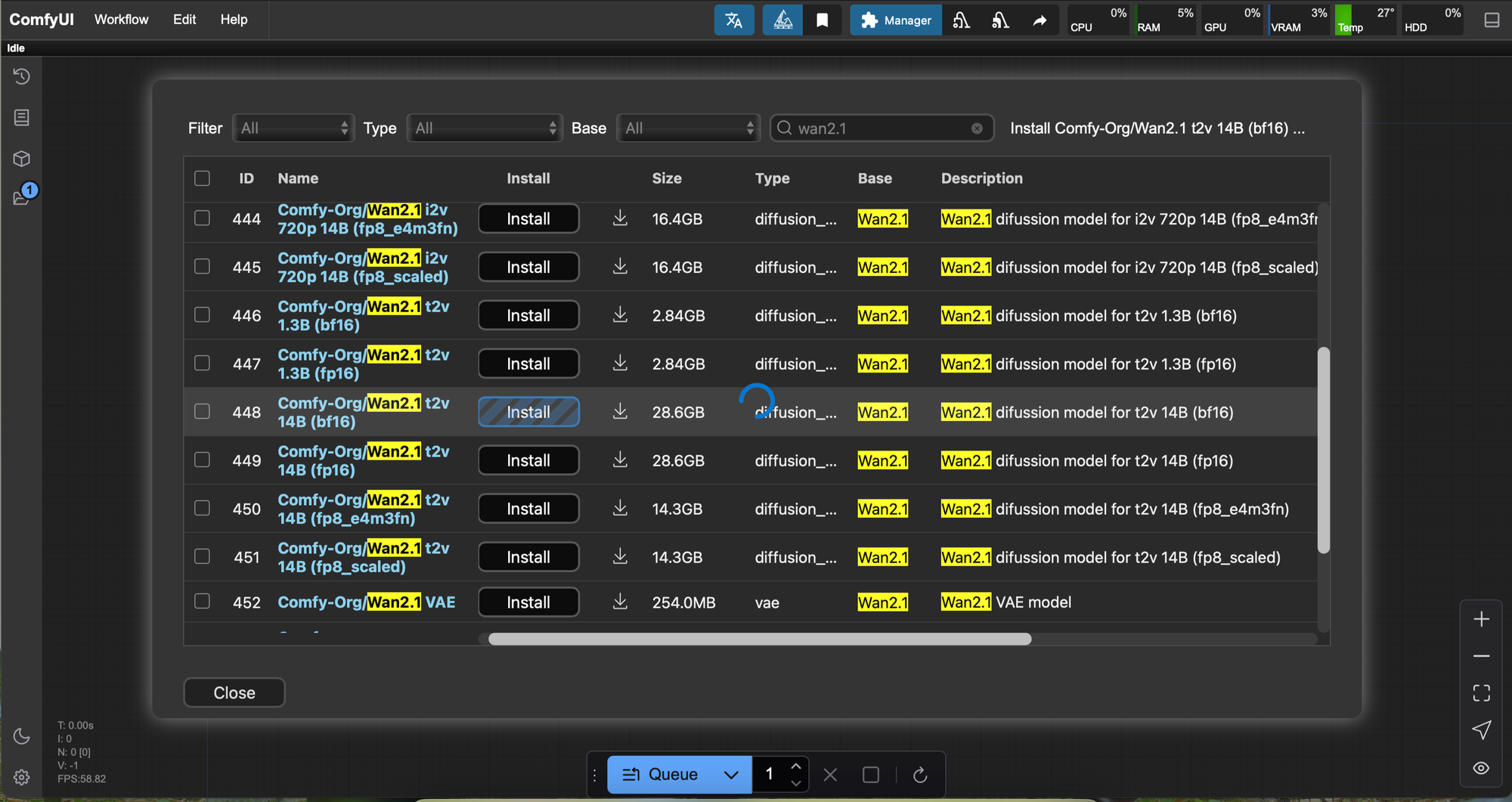Click the headphones icon after Manager

pos(961,20)
